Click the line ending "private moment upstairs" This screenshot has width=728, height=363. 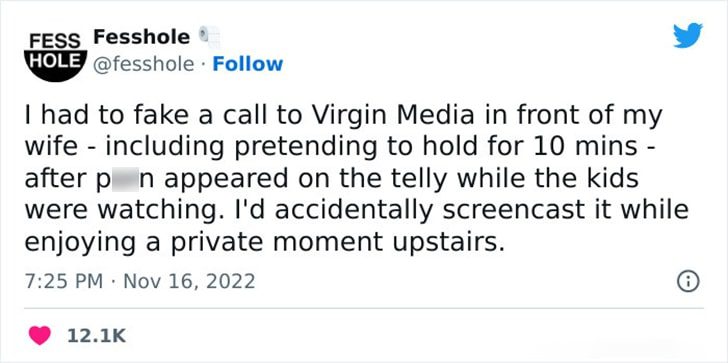264,242
